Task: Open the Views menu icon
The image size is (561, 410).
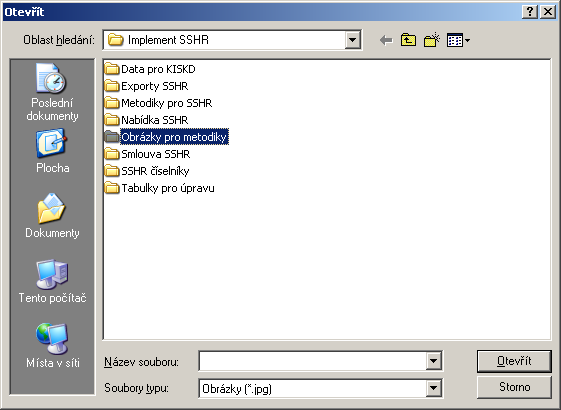Action: [x=458, y=40]
